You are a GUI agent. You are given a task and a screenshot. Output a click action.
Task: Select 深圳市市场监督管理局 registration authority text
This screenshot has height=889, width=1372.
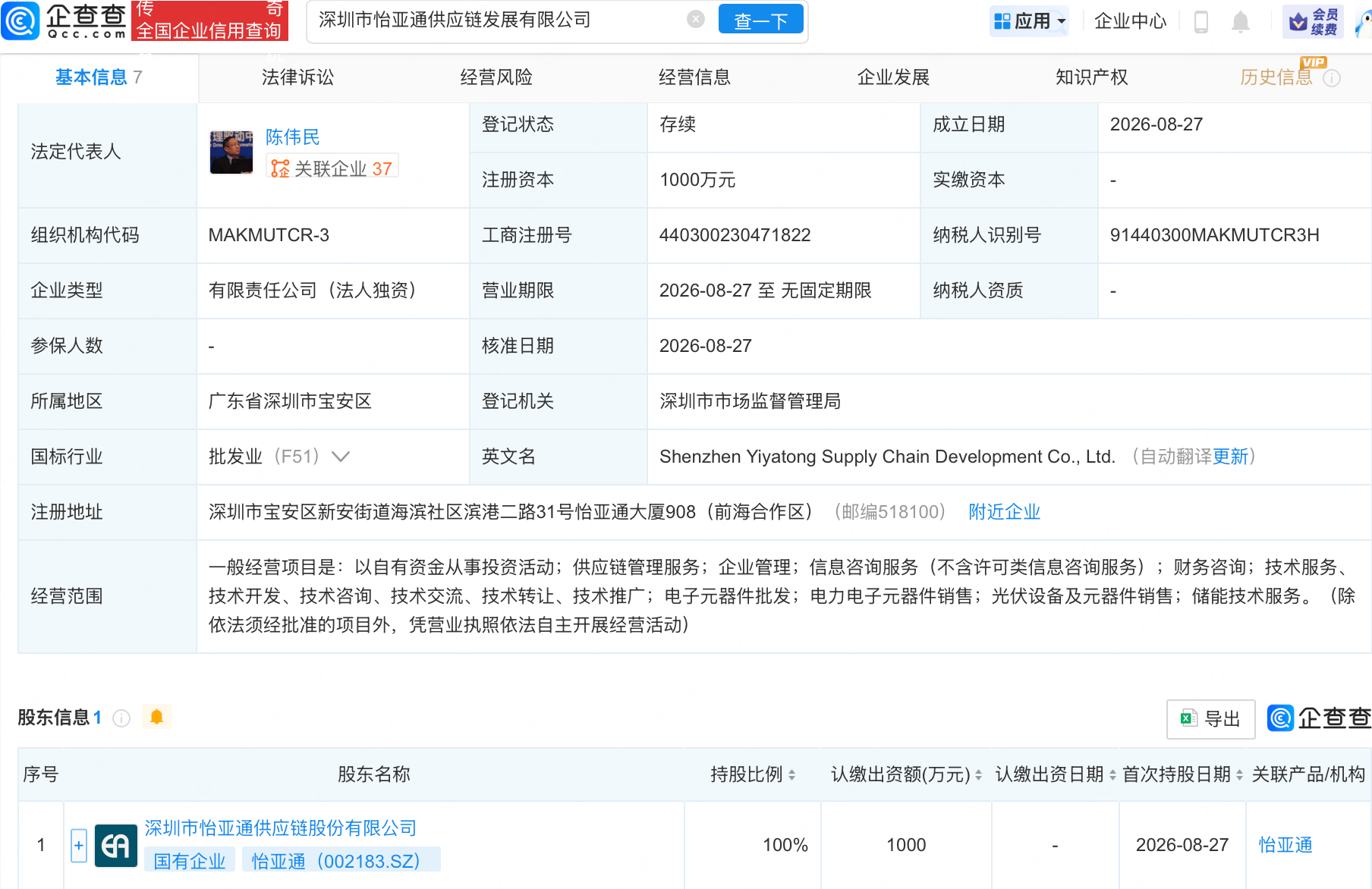click(750, 401)
